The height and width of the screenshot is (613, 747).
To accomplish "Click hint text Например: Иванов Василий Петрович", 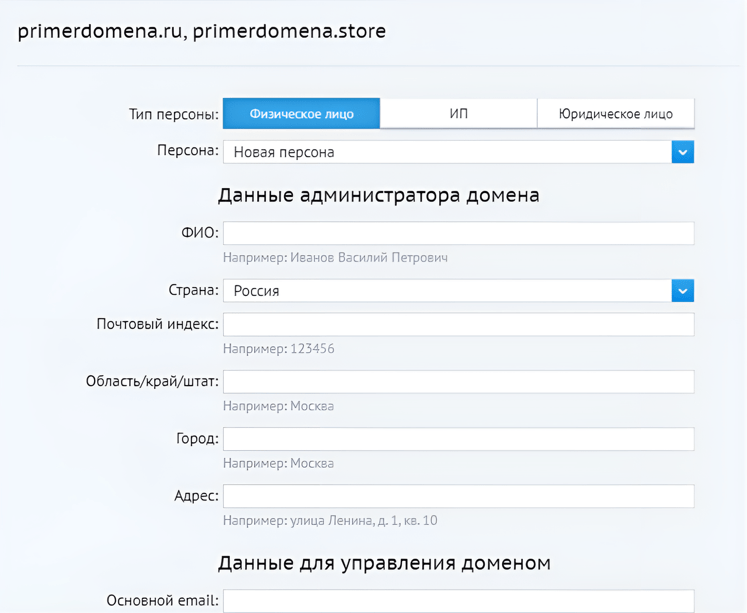I will 335,258.
